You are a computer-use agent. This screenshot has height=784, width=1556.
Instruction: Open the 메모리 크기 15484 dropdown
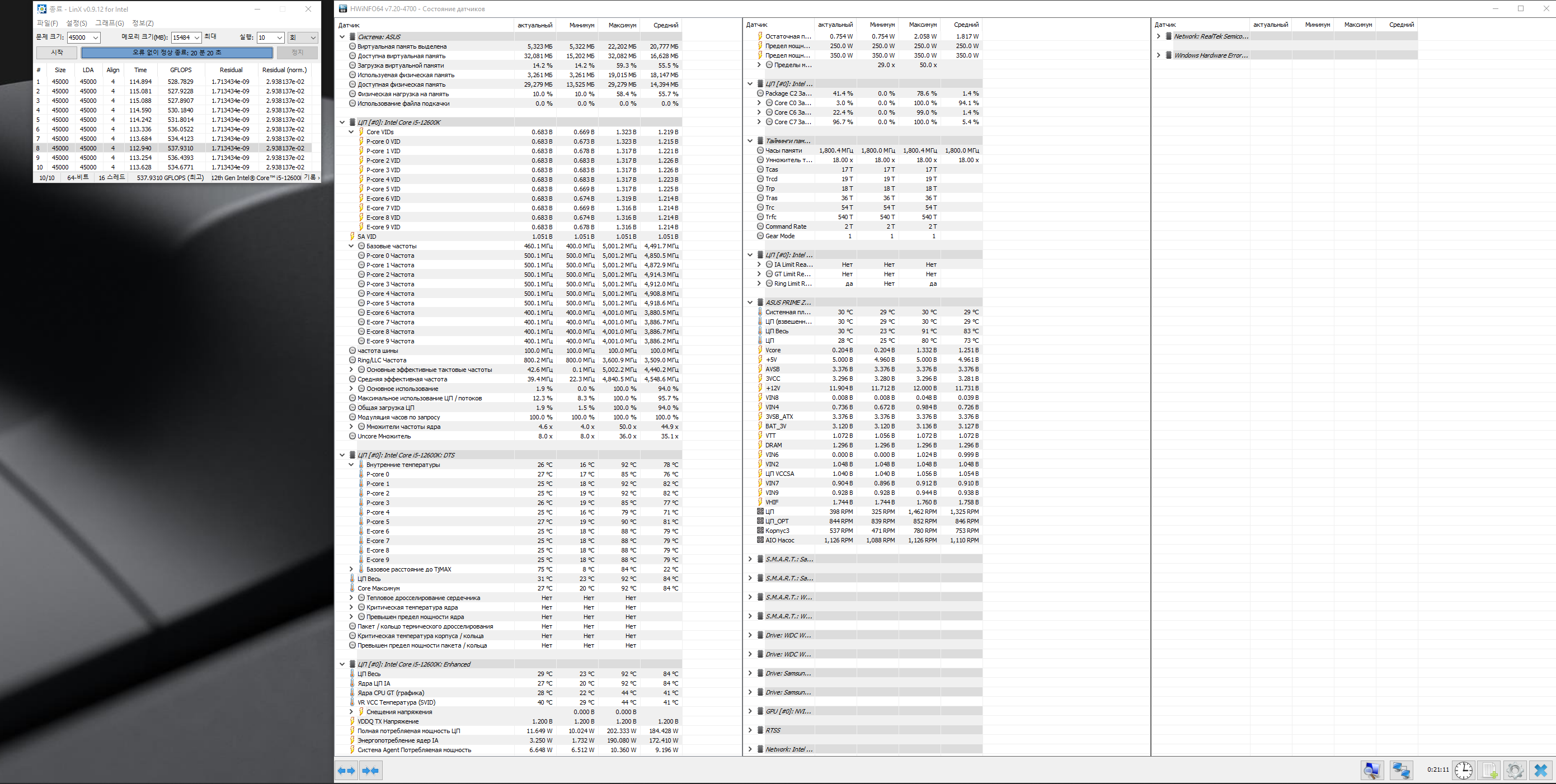click(x=196, y=37)
